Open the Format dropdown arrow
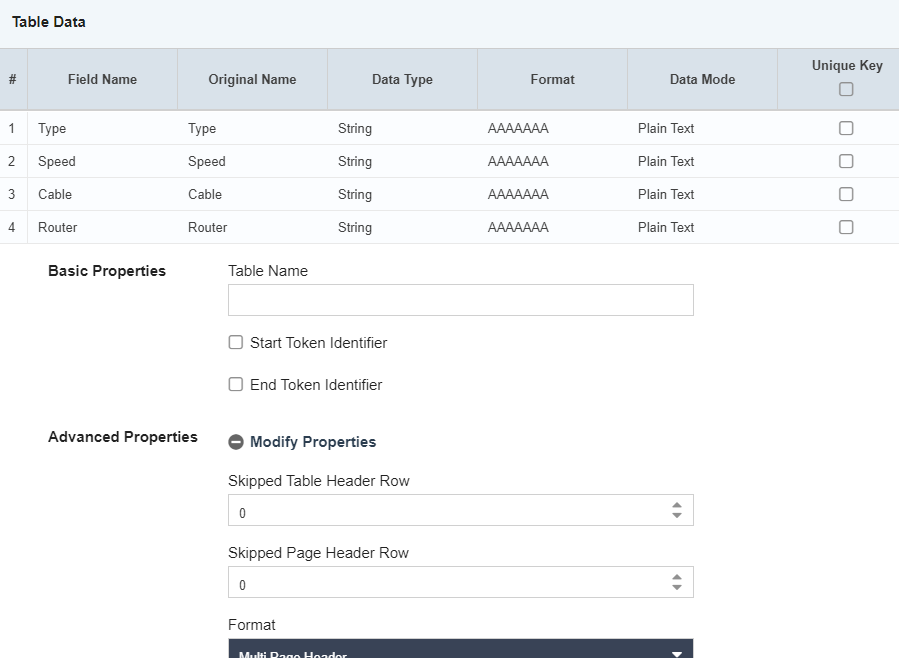Viewport: 899px width, 658px height. pos(677,653)
